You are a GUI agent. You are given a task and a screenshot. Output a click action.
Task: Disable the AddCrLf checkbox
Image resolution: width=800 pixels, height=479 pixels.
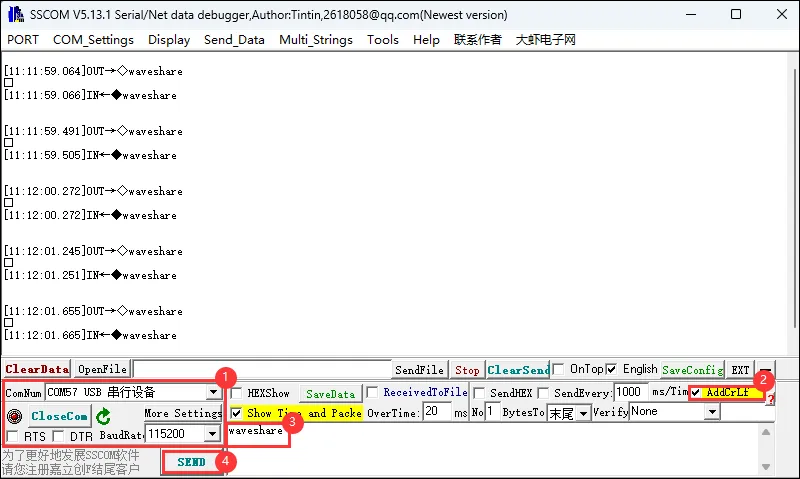[x=696, y=393]
